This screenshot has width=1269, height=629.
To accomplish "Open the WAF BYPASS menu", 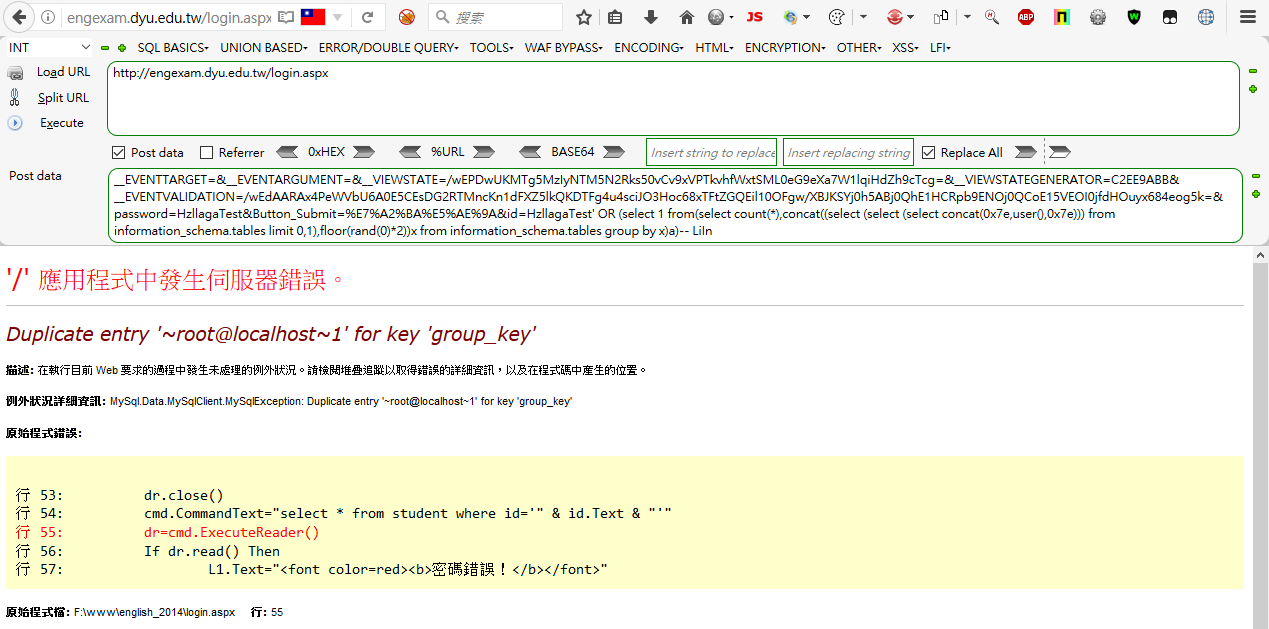I will [x=565, y=48].
